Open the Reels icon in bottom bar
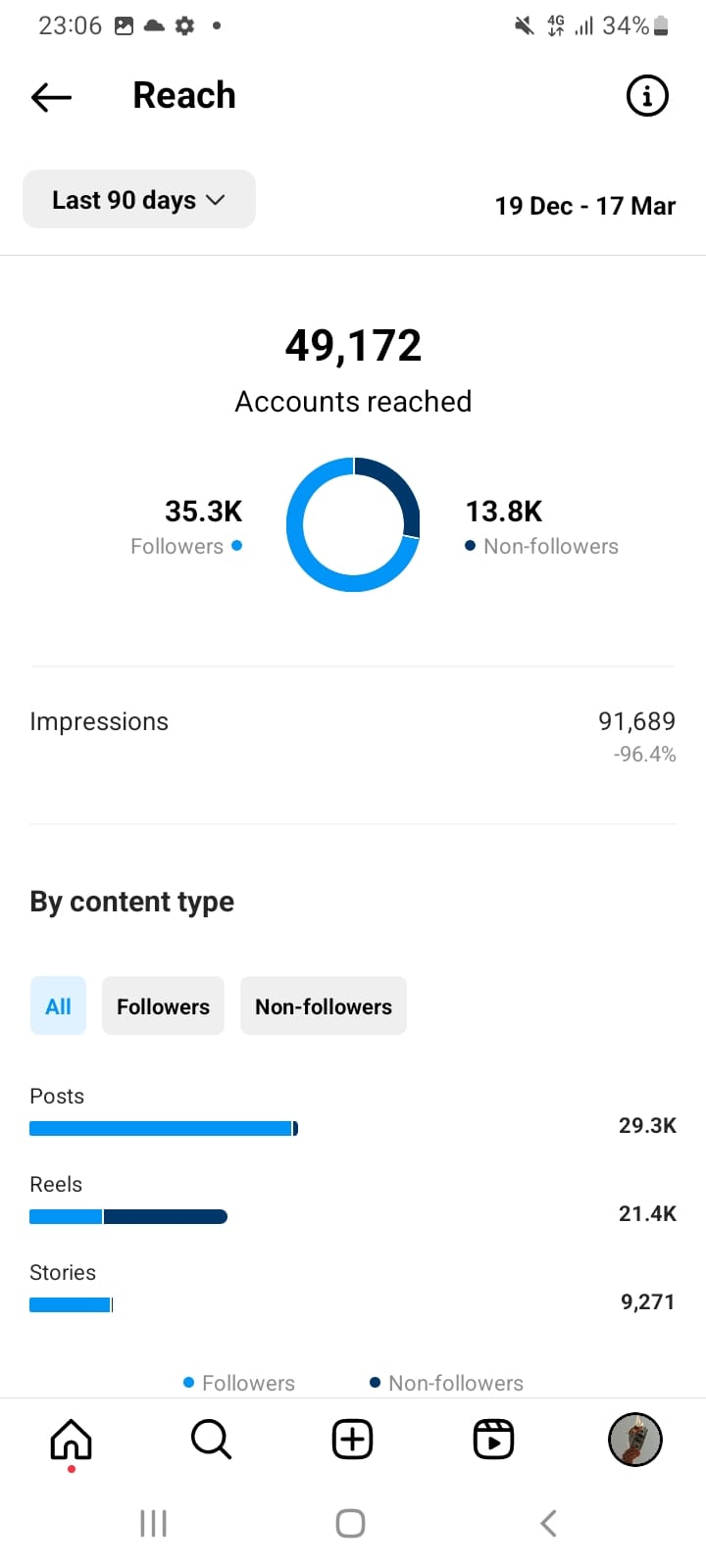Image resolution: width=706 pixels, height=1568 pixels. click(493, 1440)
